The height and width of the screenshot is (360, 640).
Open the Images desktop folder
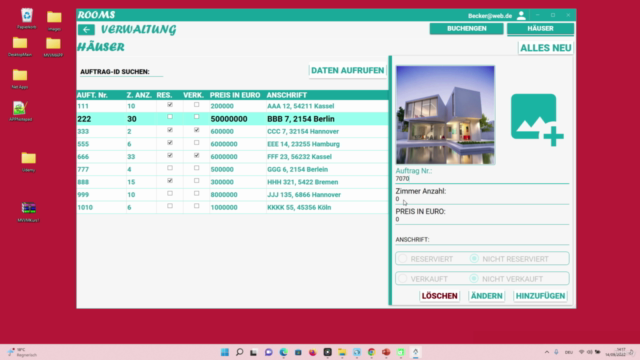[x=54, y=21]
